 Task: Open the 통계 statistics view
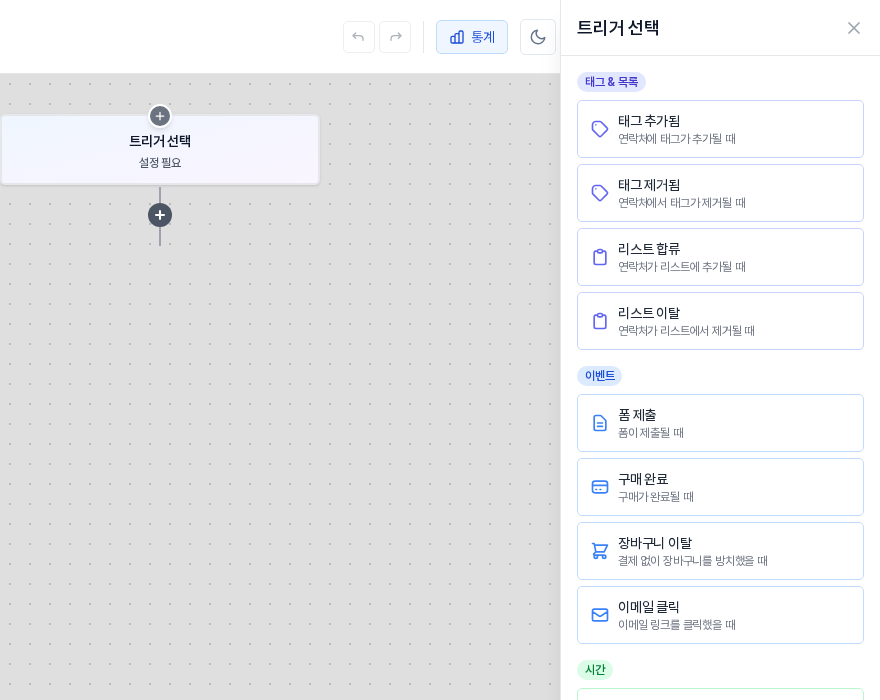472,37
